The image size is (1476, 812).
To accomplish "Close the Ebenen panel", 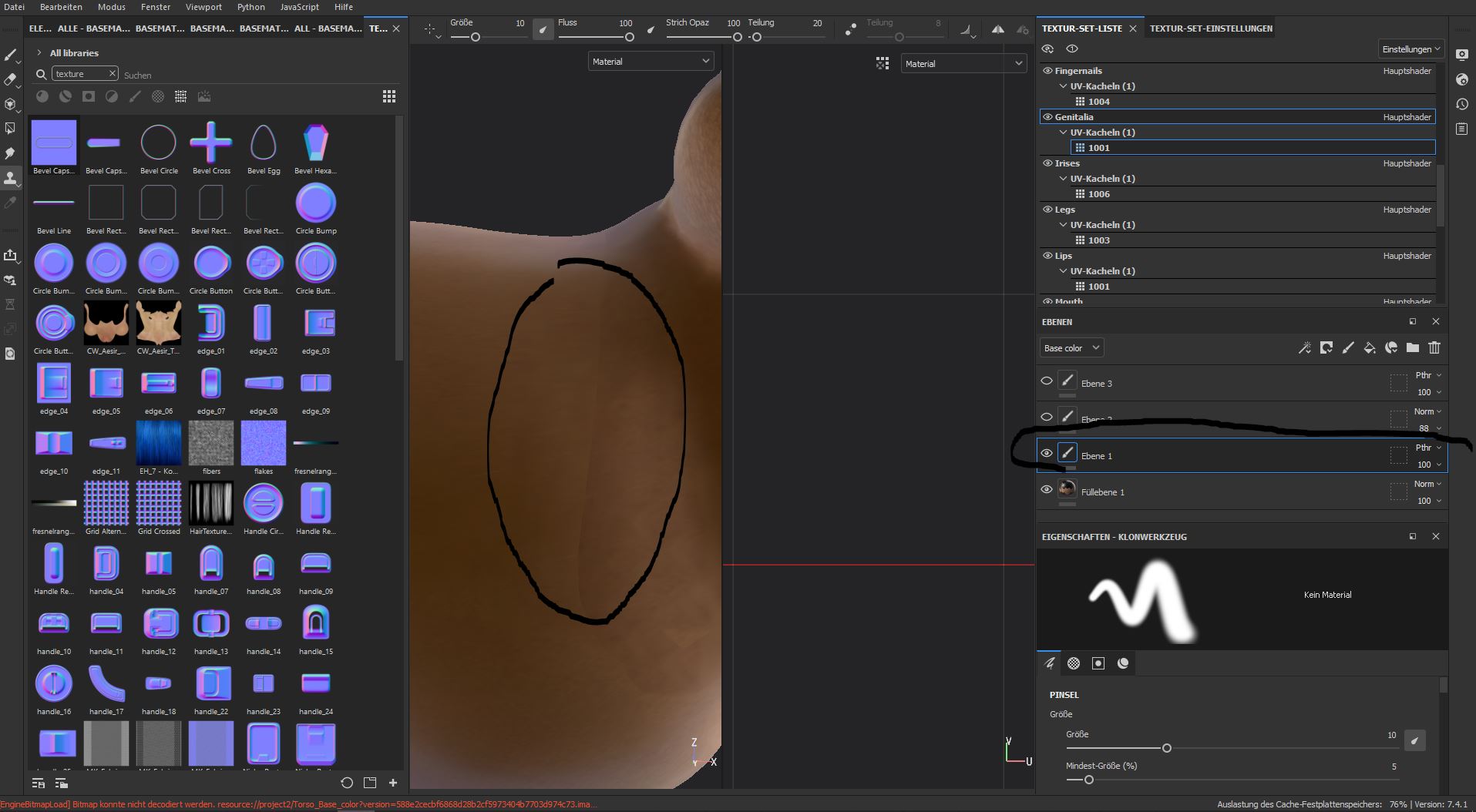I will 1435,321.
